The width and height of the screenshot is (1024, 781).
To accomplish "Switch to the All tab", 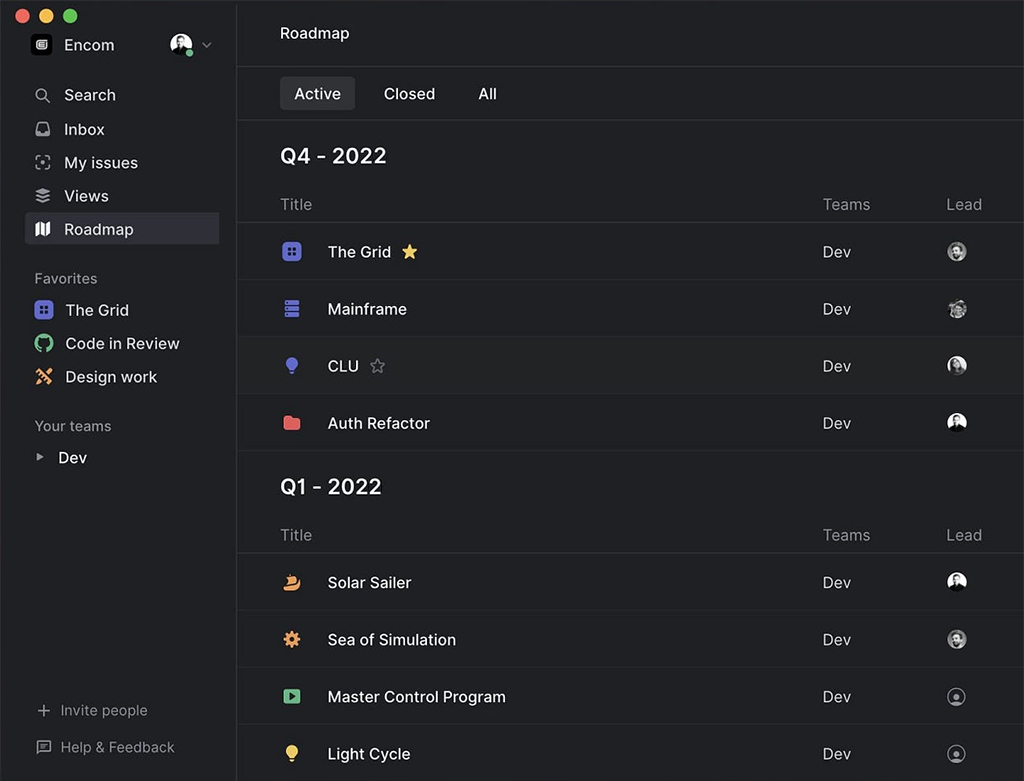I will click(x=487, y=93).
